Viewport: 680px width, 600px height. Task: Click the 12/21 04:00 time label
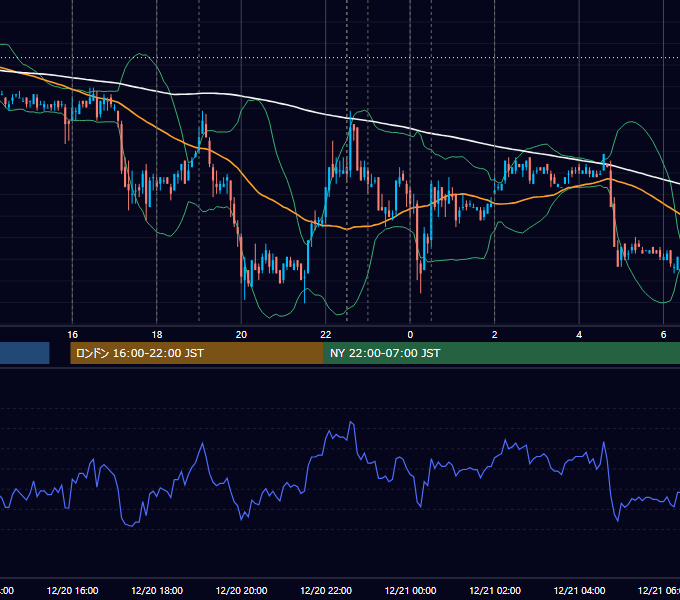(579, 590)
